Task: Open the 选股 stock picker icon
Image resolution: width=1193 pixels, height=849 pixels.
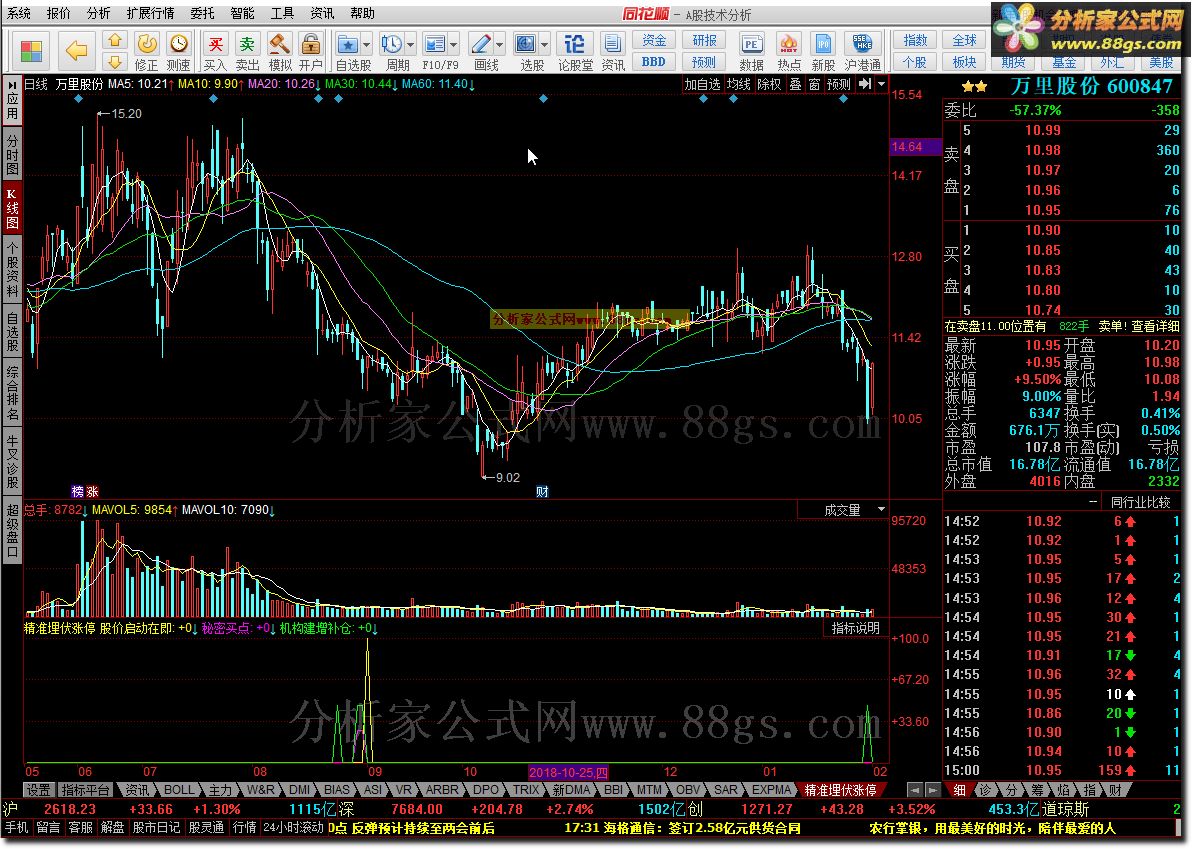Action: pos(526,44)
